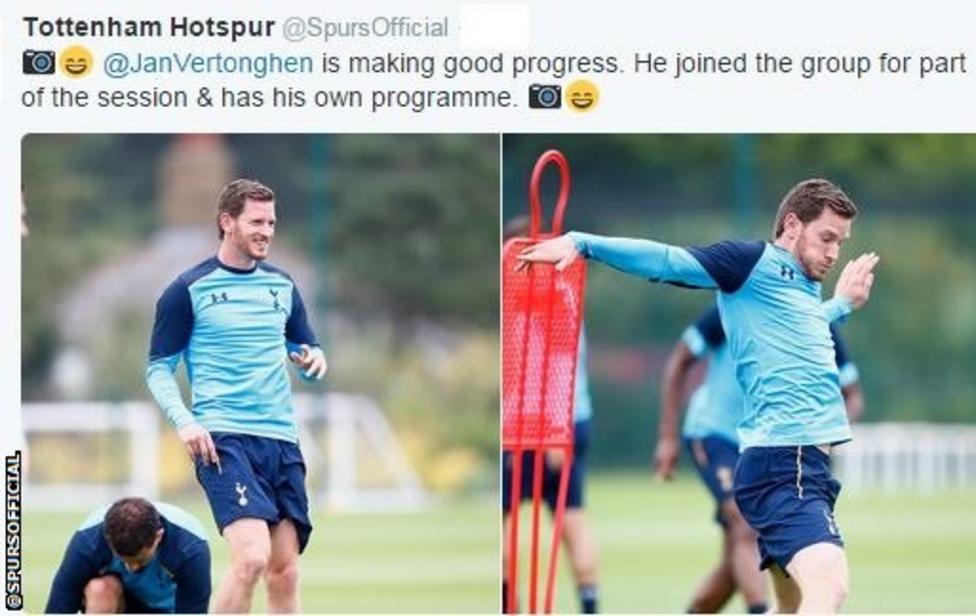
Task: Click the @SpursOfficial handle
Action: pos(365,28)
